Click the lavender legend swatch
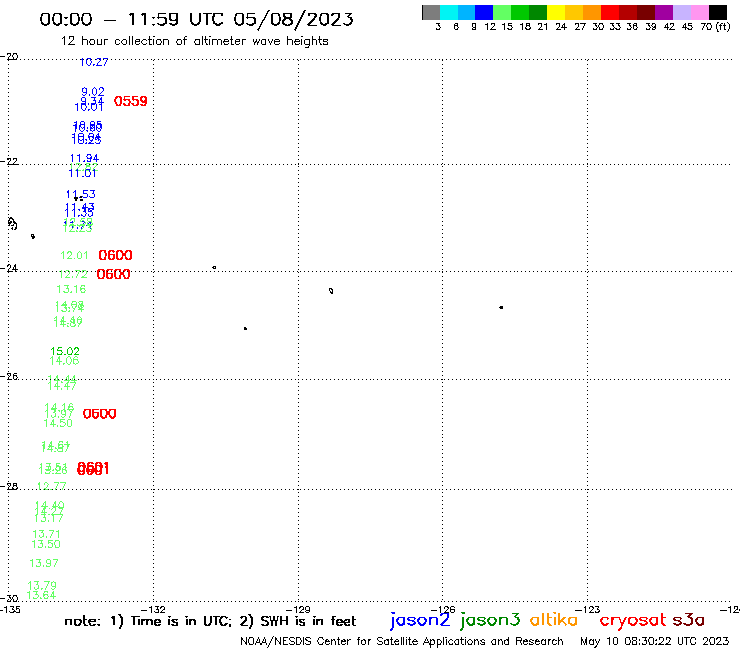The image size is (740, 650). click(682, 12)
